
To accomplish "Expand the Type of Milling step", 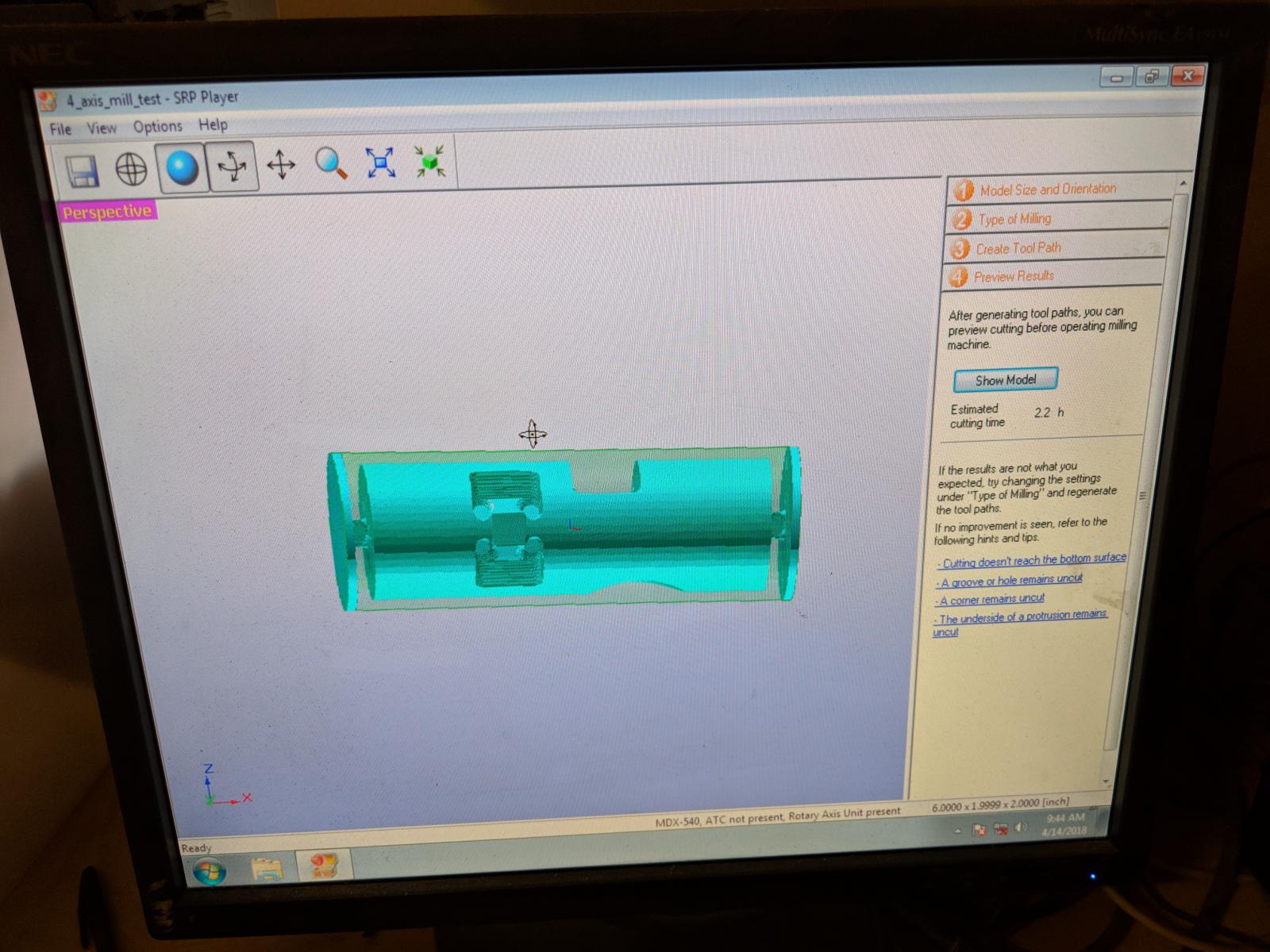I will [1014, 219].
